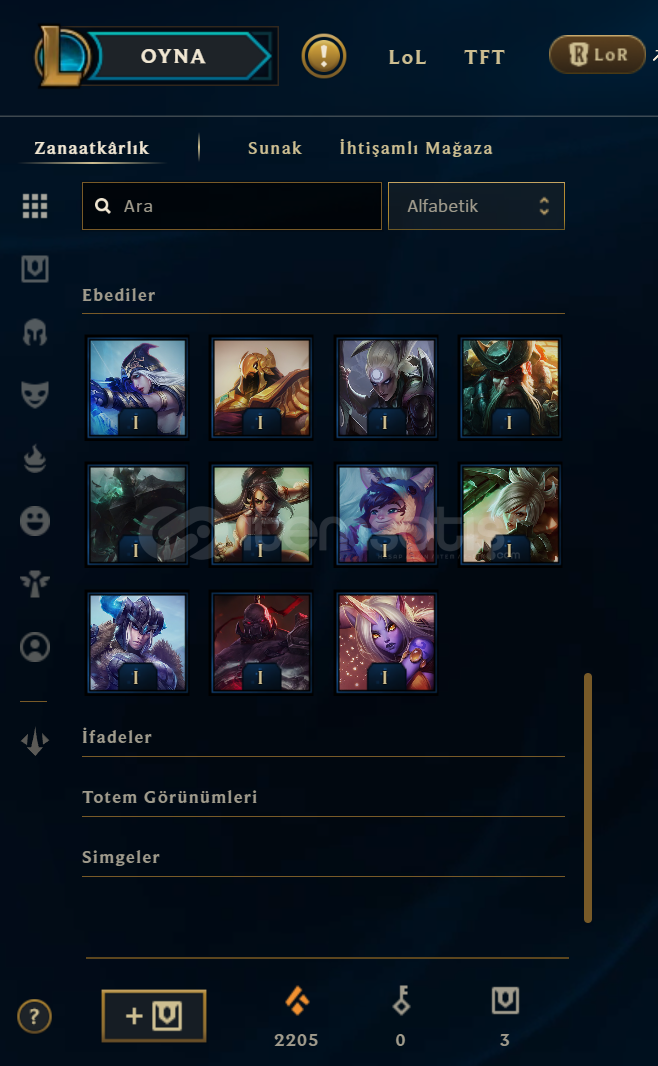The width and height of the screenshot is (658, 1066).
Task: Click the OYNA play button
Action: (x=173, y=56)
